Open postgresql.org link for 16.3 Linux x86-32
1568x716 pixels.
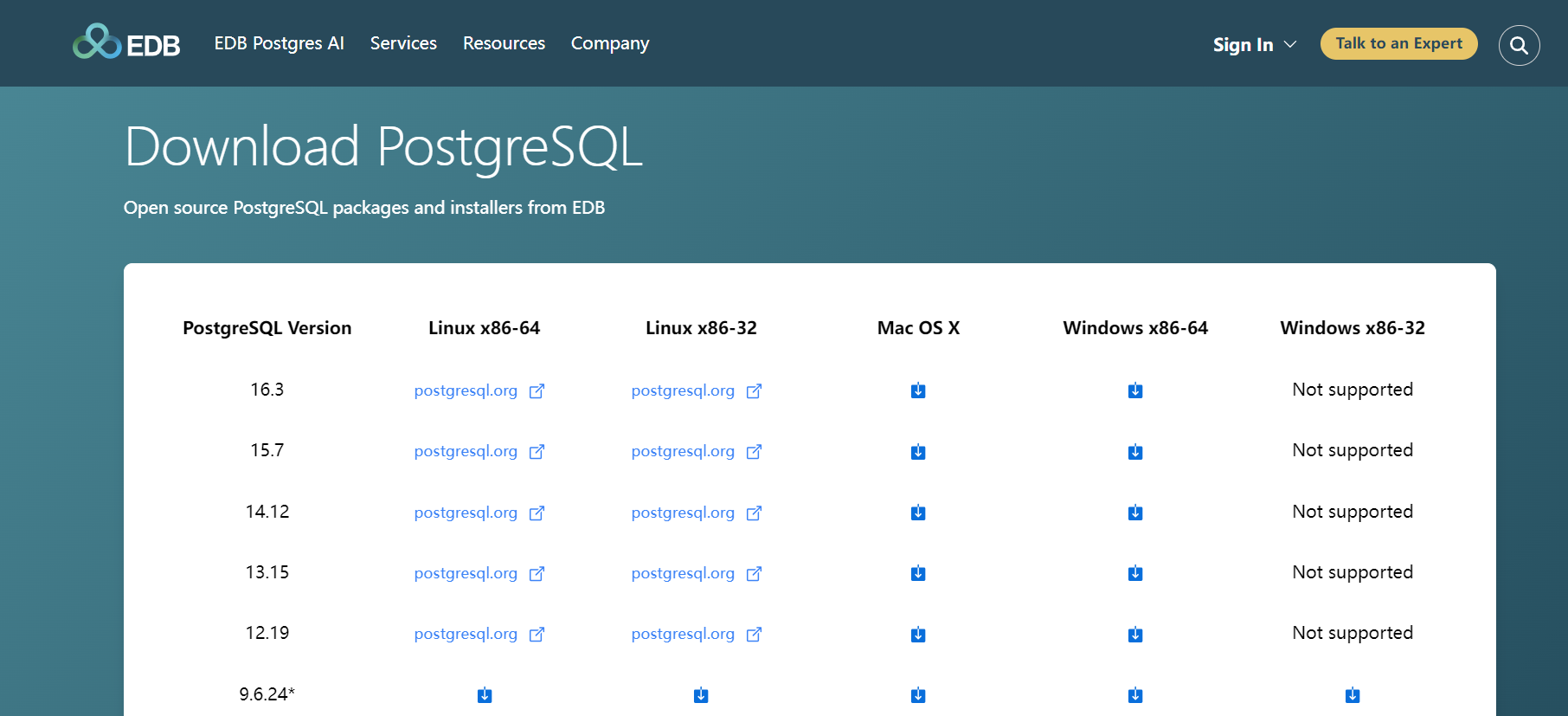pos(697,390)
